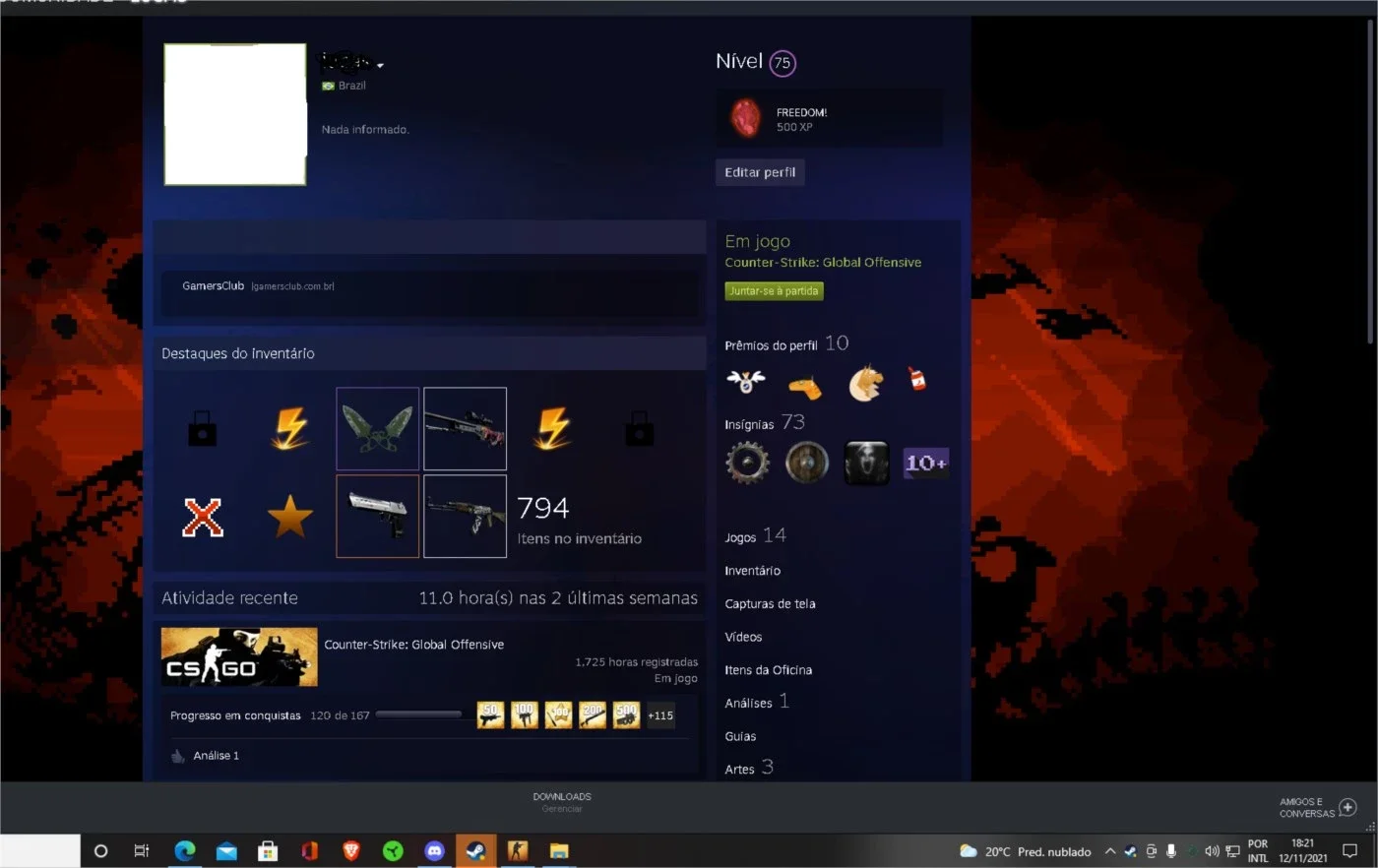Open the gear cog badge
This screenshot has height=868, width=1378.
click(x=748, y=463)
